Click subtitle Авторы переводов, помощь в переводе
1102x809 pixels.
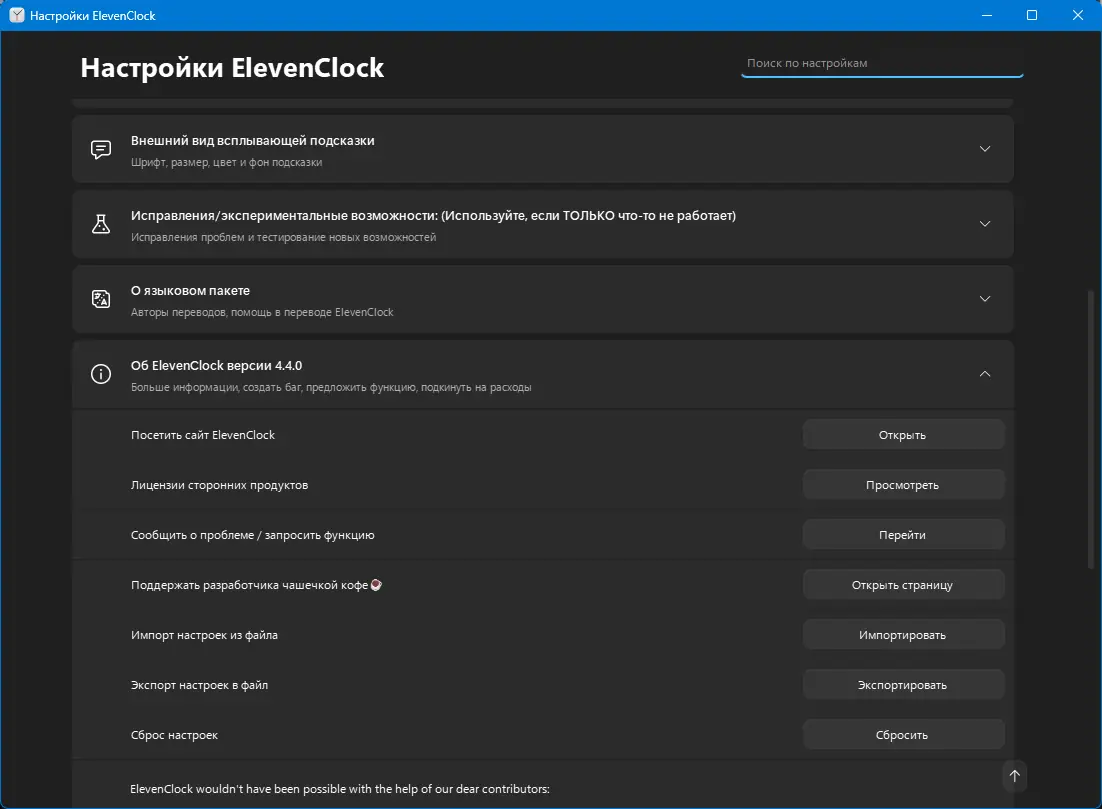pos(261,312)
